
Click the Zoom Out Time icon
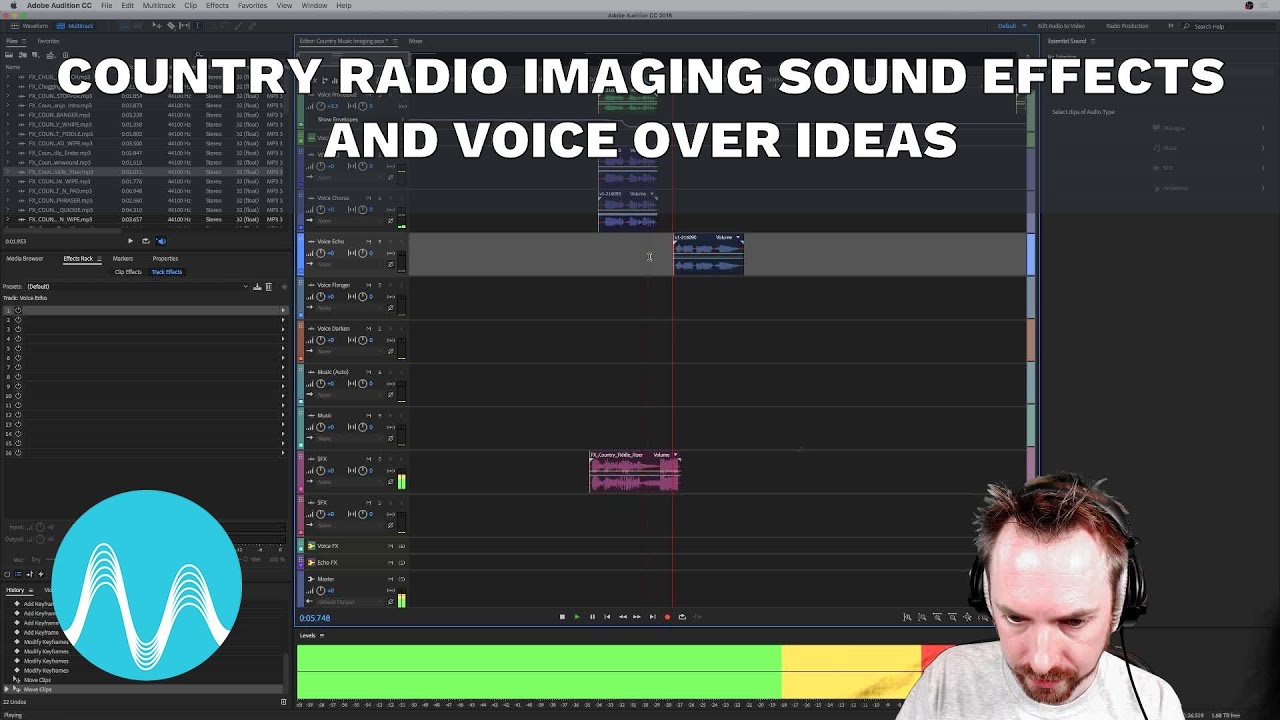coord(952,617)
